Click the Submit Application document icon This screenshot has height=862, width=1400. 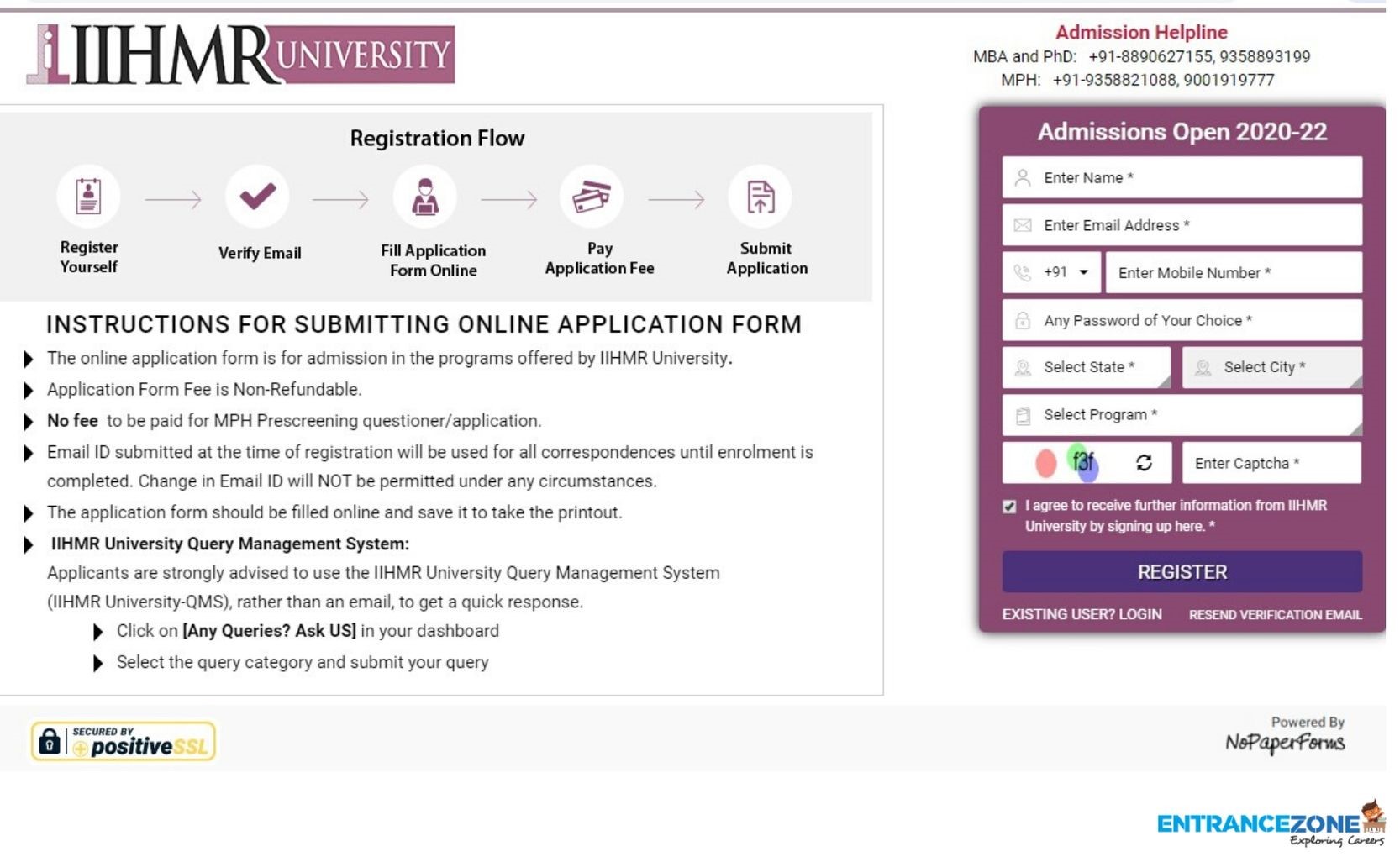pos(761,197)
